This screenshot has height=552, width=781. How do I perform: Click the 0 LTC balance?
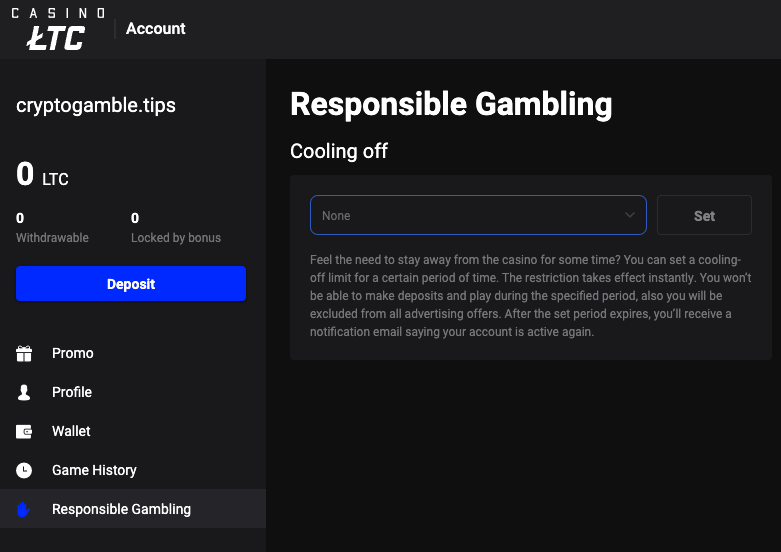tap(43, 176)
